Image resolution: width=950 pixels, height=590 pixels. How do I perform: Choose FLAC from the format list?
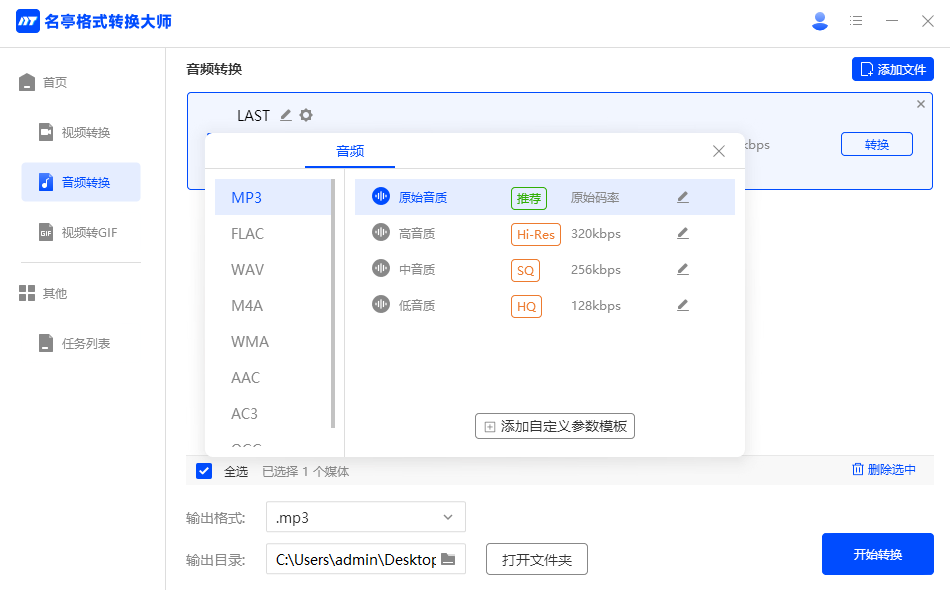click(248, 234)
